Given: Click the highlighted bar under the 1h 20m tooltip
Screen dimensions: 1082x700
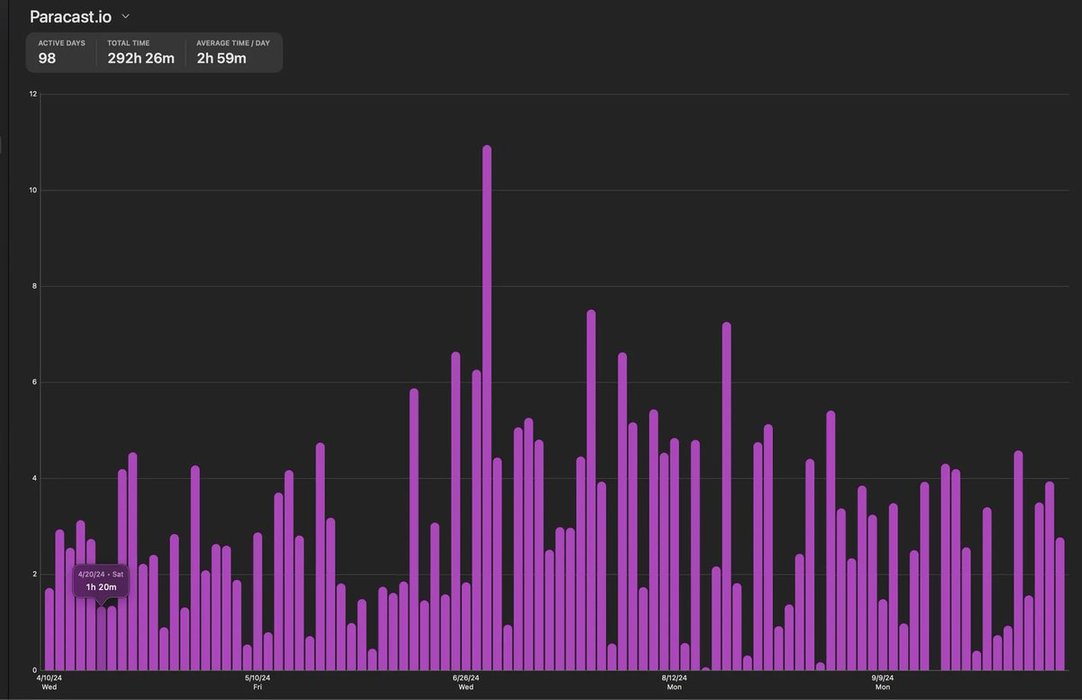Looking at the screenshot, I should (101, 640).
